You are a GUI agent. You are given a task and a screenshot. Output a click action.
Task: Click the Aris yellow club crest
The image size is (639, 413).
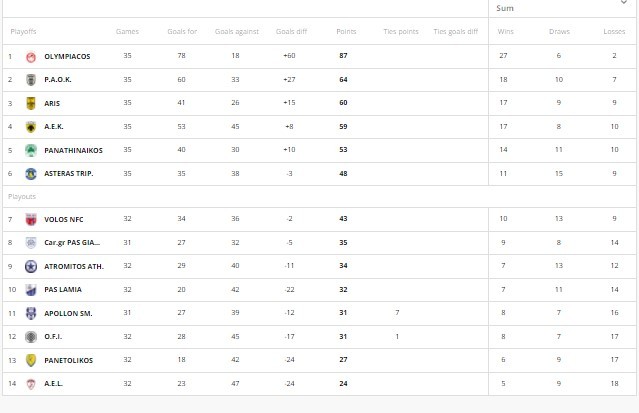pos(31,104)
